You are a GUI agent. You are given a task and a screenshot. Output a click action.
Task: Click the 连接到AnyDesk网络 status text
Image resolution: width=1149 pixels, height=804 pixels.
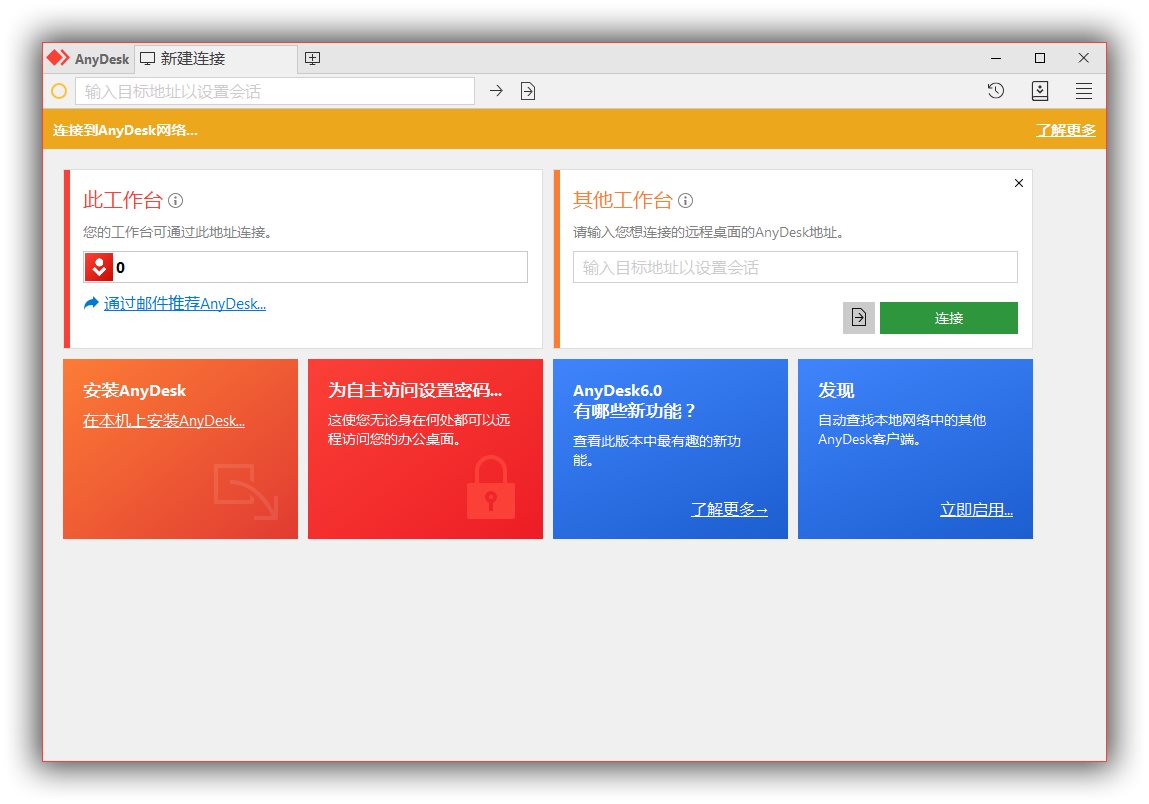125,130
